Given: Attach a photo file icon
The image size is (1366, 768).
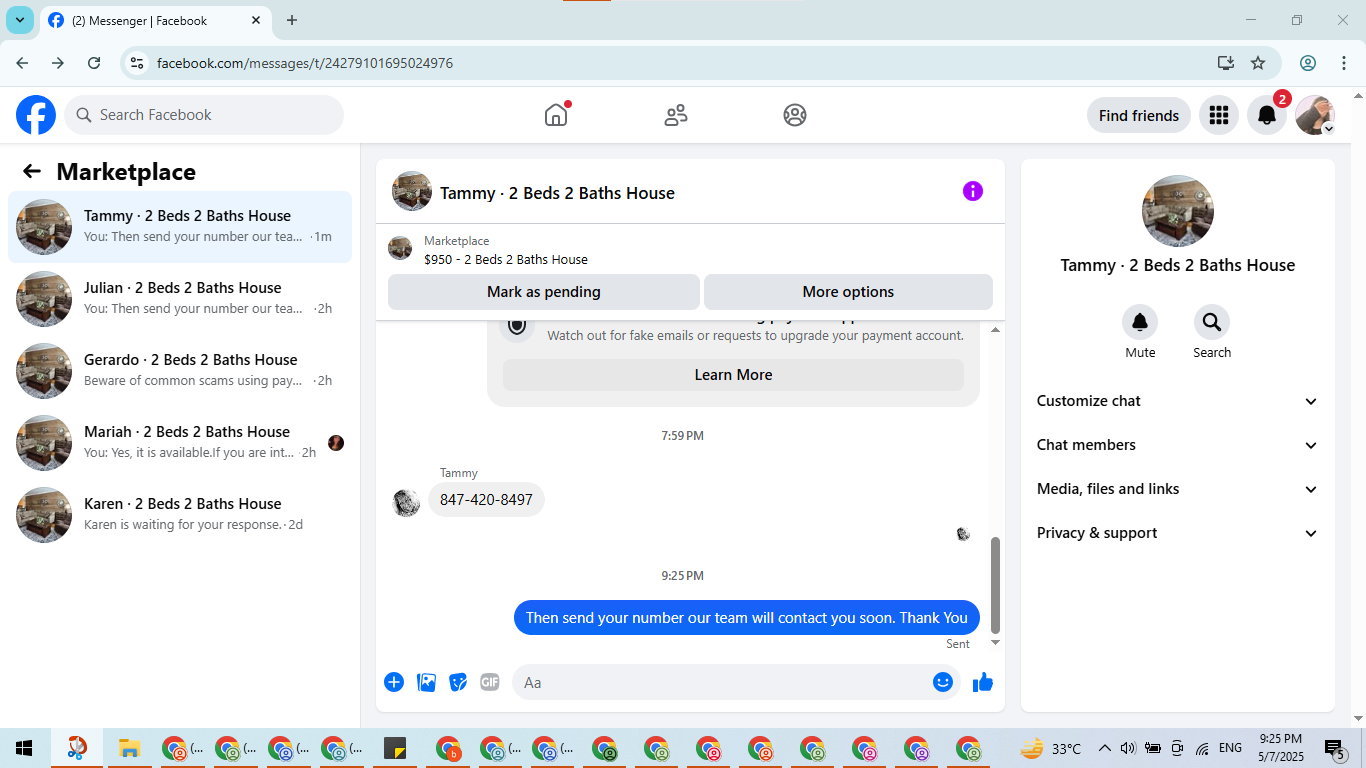Looking at the screenshot, I should [427, 682].
